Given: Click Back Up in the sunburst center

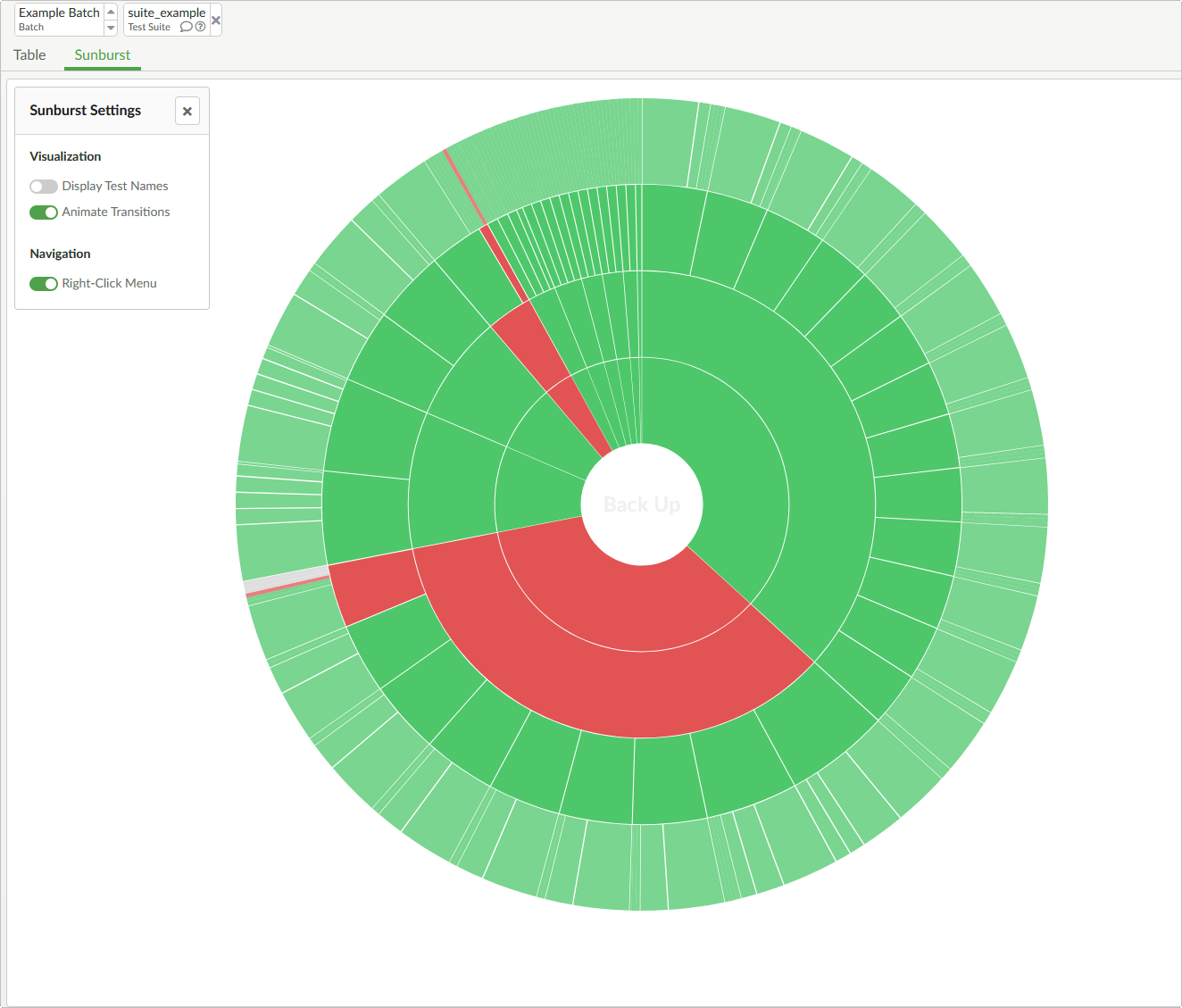Looking at the screenshot, I should [x=642, y=505].
